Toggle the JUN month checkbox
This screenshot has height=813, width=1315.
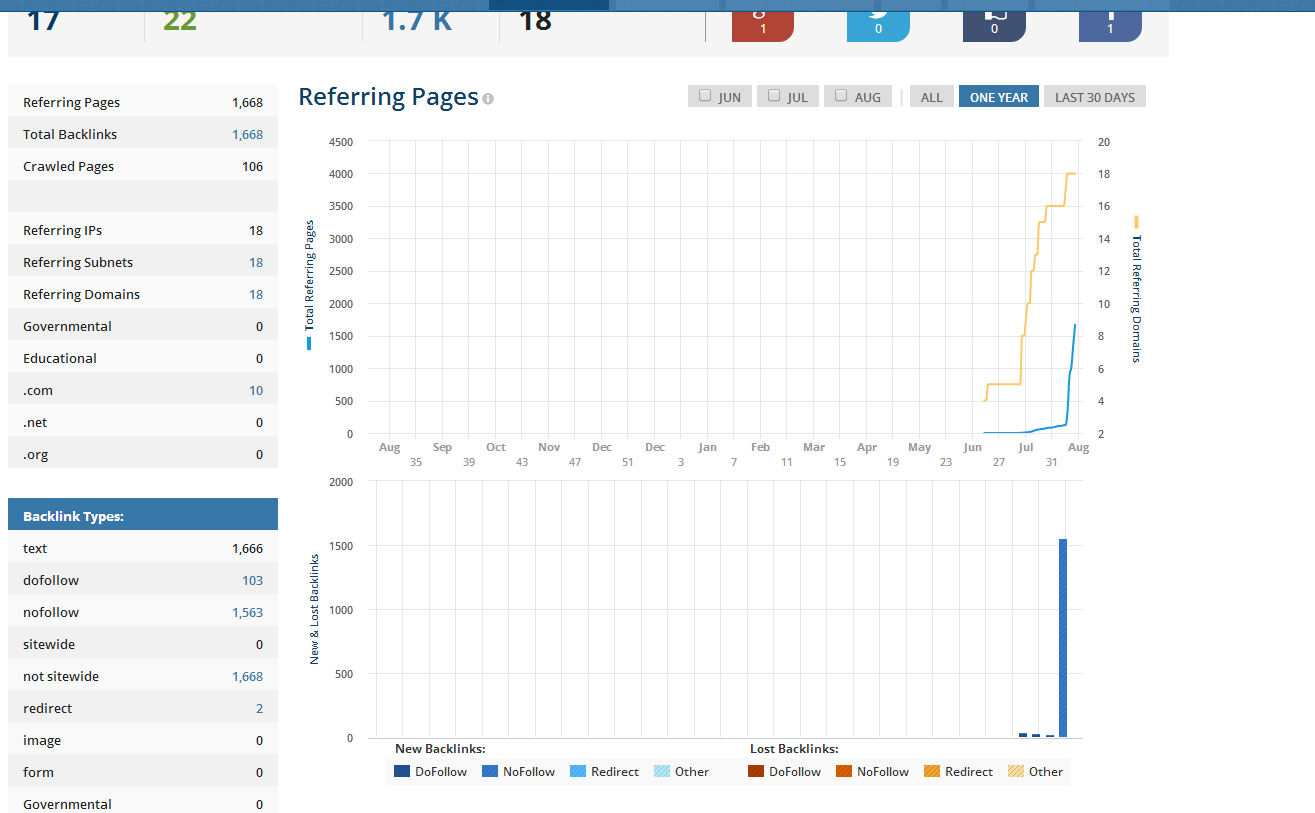click(705, 96)
